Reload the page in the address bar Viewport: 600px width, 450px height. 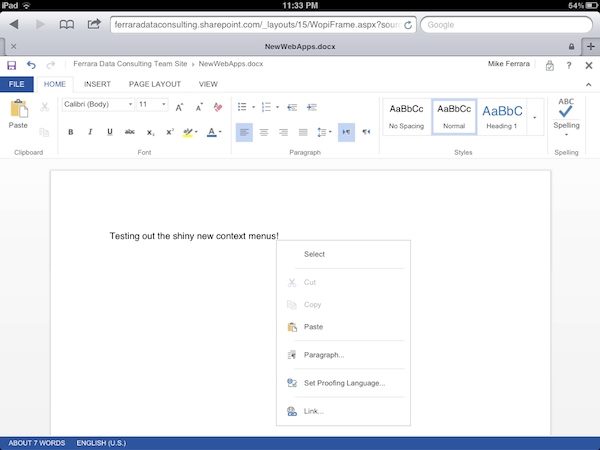point(408,25)
